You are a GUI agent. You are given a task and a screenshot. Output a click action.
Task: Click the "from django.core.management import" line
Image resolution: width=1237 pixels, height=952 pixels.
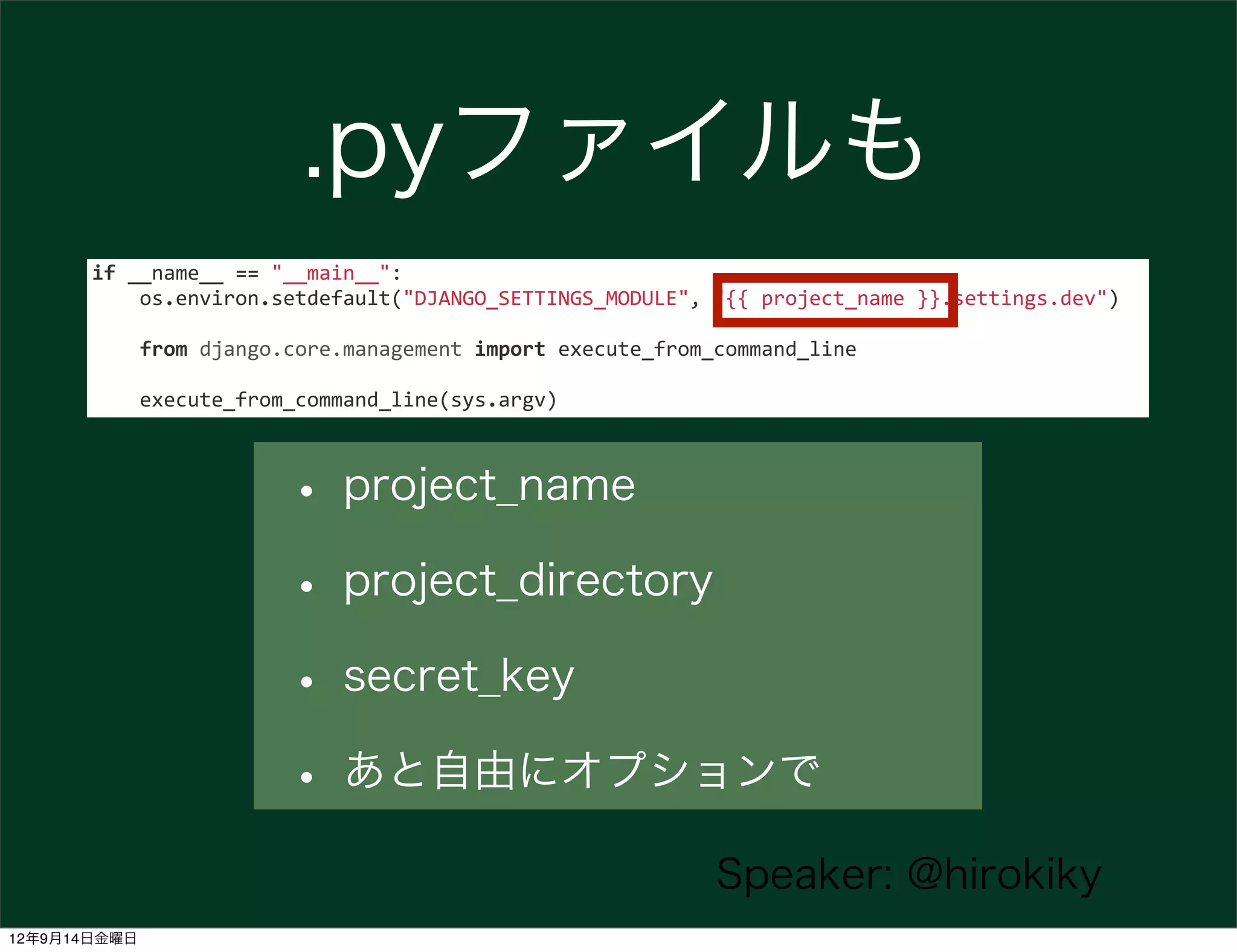(498, 350)
